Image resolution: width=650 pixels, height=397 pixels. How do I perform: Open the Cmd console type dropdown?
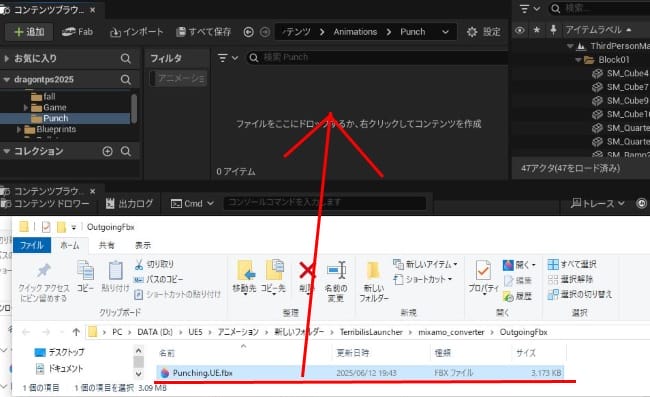192,203
